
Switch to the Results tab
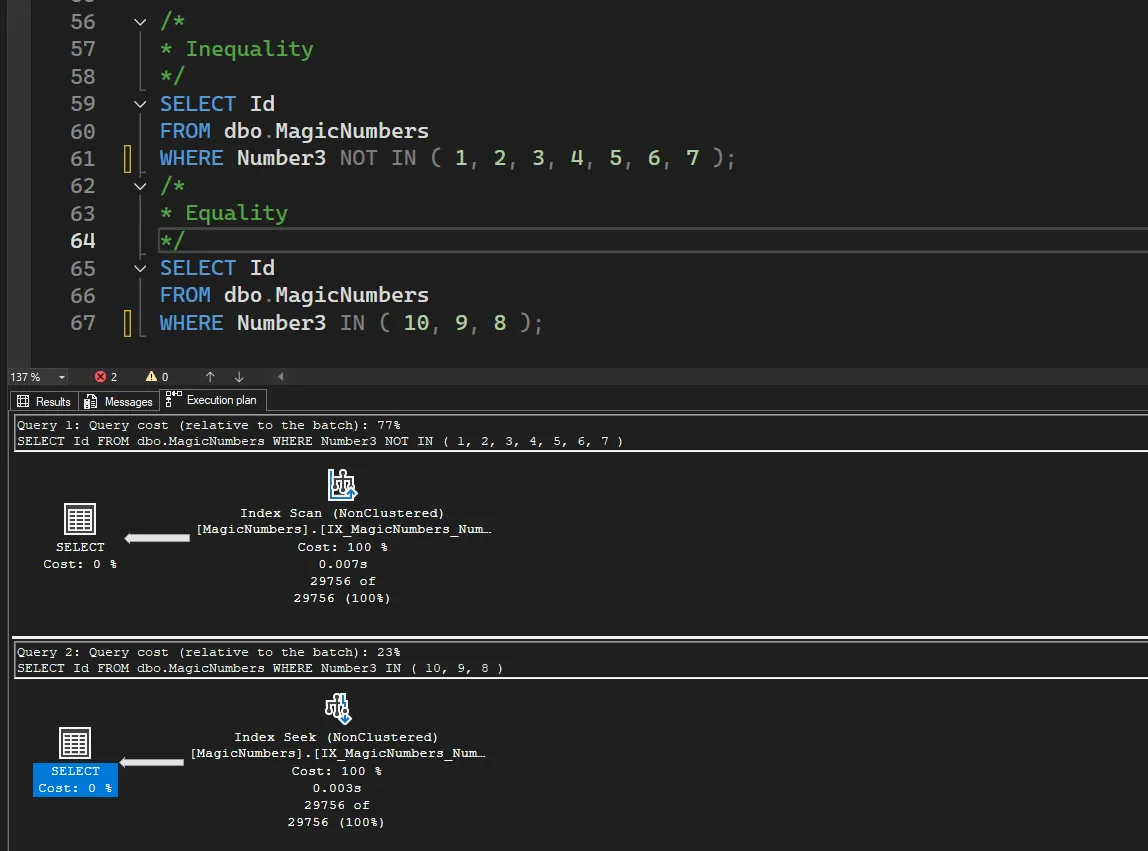(44, 401)
